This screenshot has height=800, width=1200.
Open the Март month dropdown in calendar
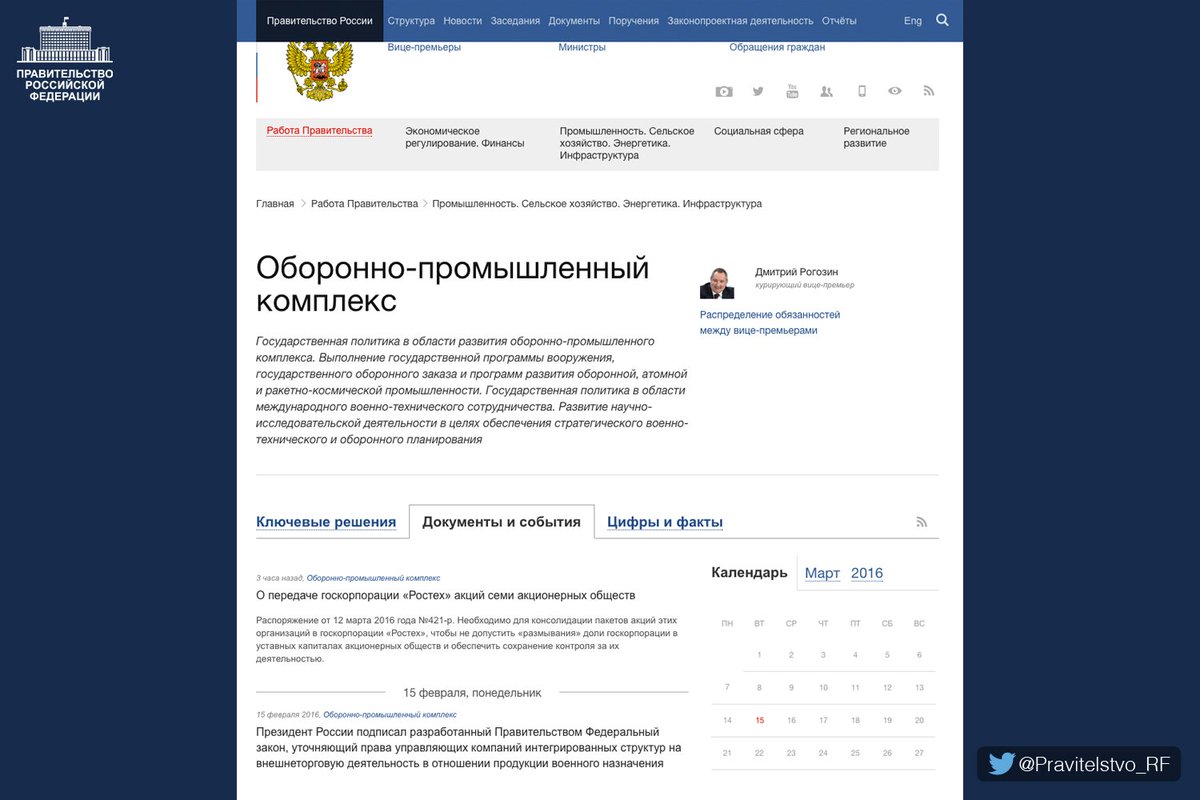pyautogui.click(x=822, y=573)
